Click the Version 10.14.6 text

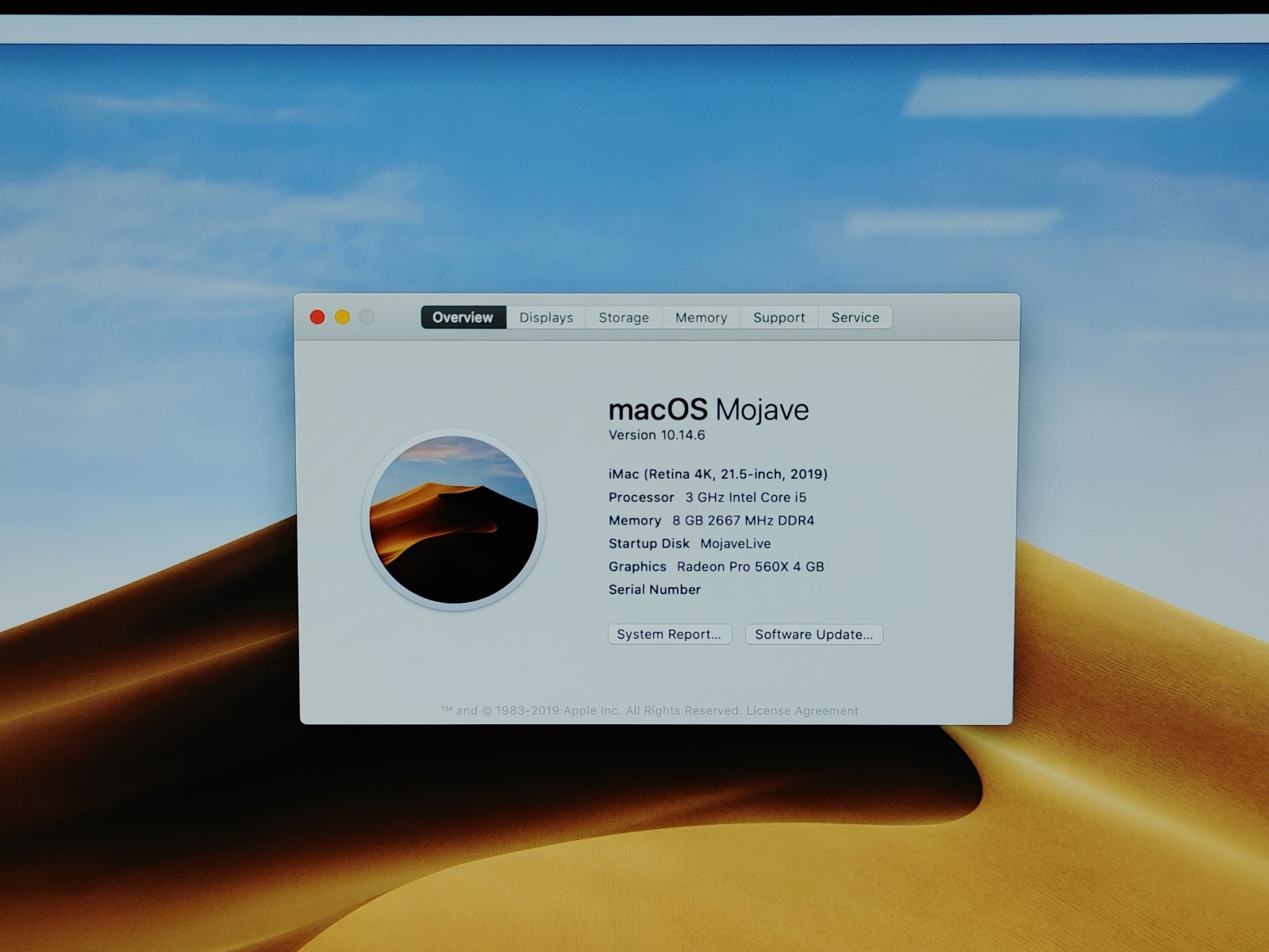tap(656, 435)
